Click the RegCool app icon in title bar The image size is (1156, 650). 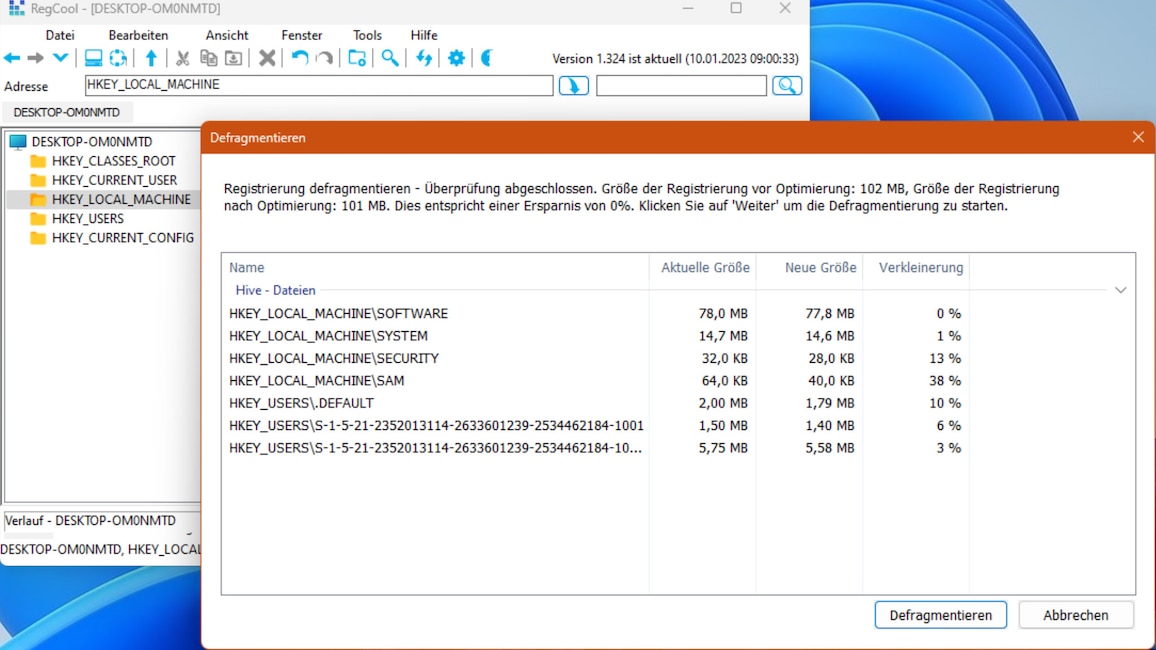tap(16, 8)
